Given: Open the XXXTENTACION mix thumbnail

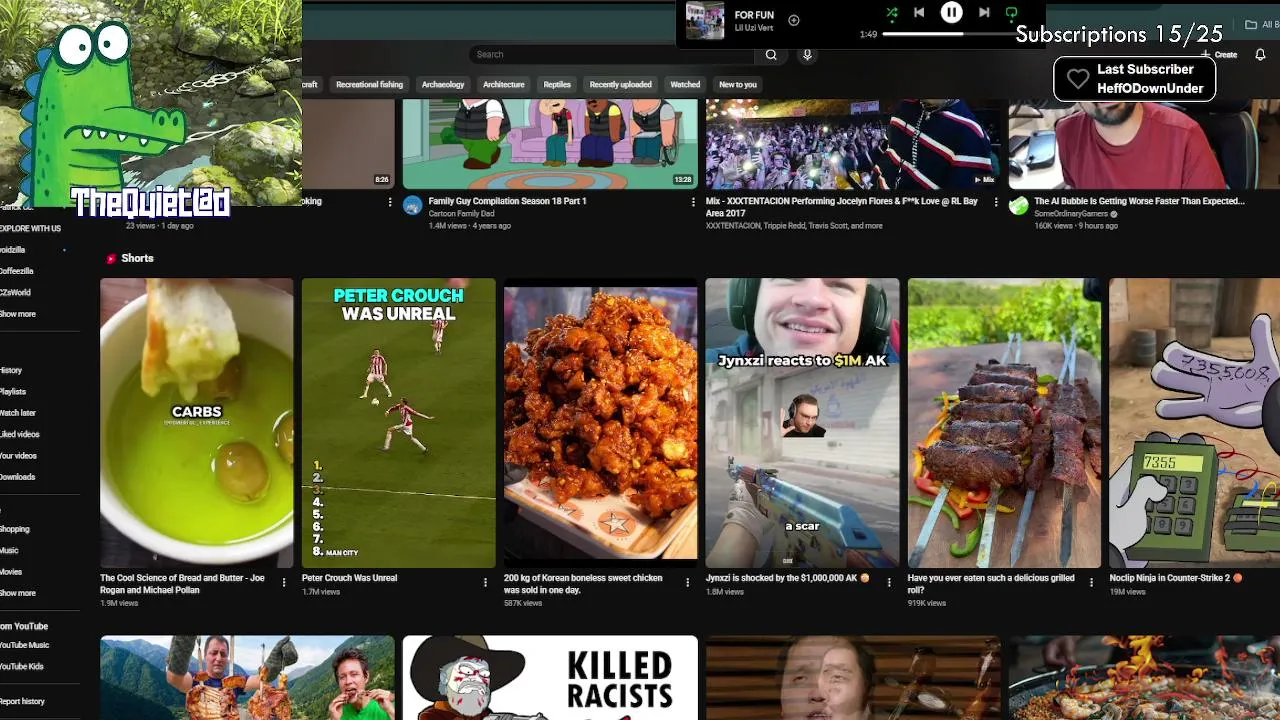Looking at the screenshot, I should tap(853, 144).
